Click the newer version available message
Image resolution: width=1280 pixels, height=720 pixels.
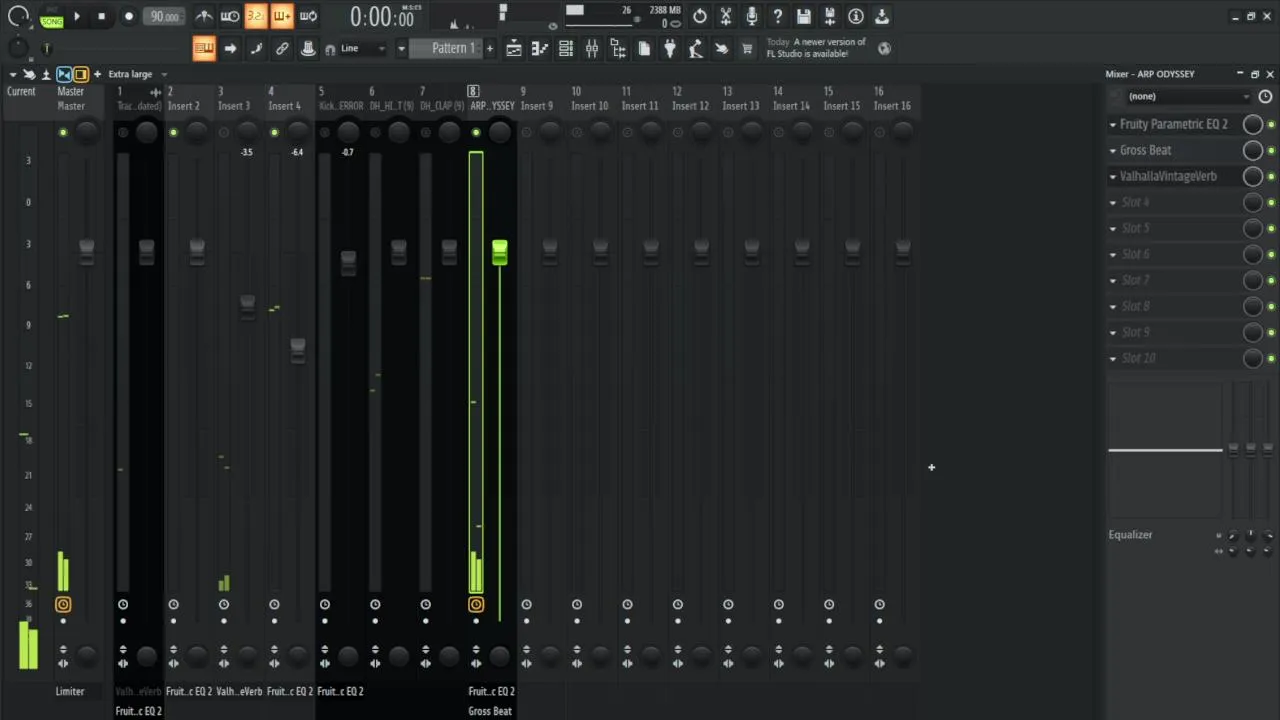click(x=816, y=48)
